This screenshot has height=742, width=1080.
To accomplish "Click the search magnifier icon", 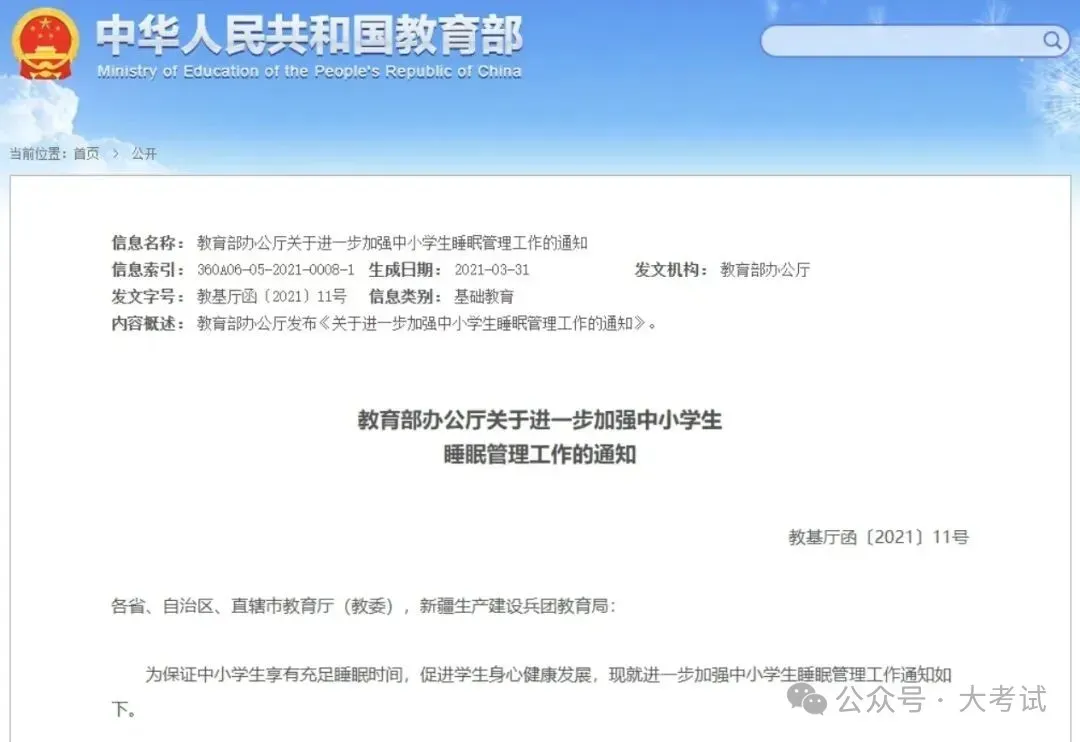I will click(1052, 40).
